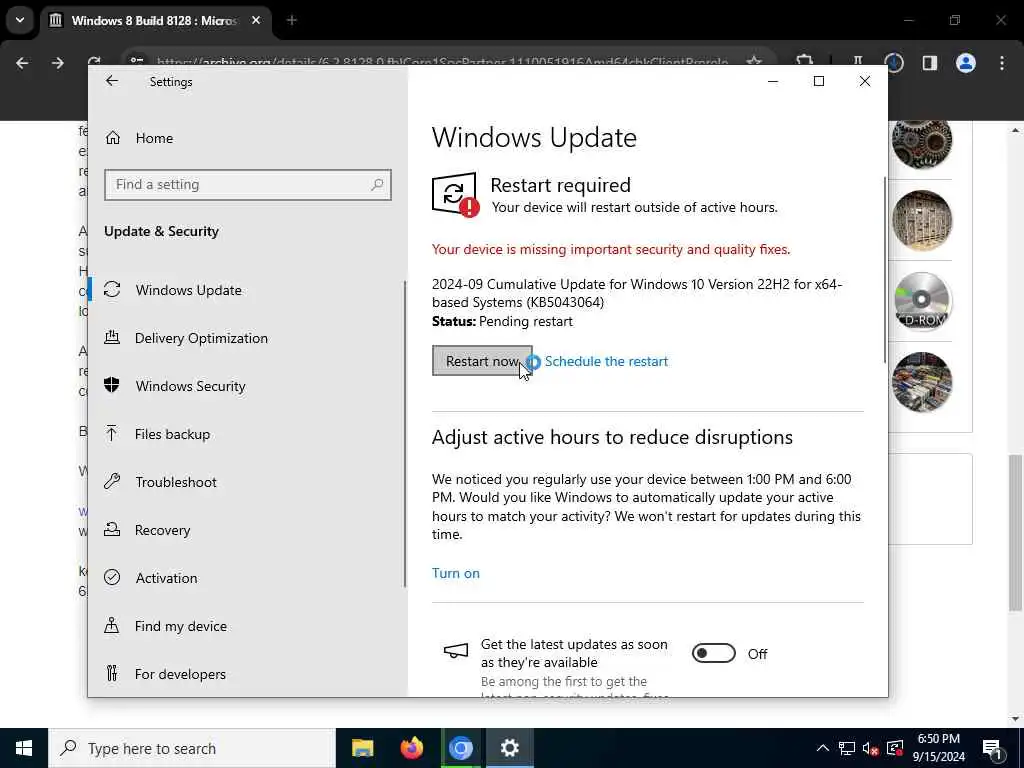Open Firefox from the taskbar
The image size is (1024, 768).
[411, 748]
